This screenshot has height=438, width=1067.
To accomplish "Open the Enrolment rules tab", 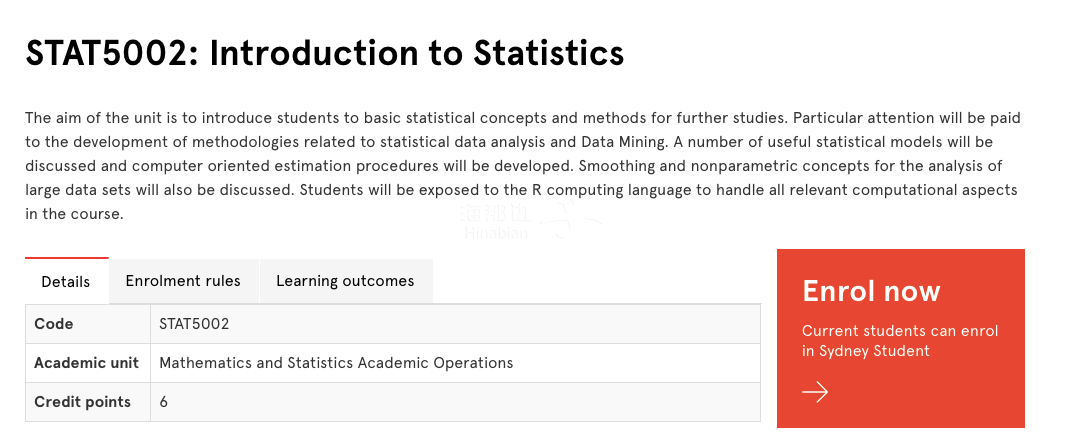I will click(x=183, y=281).
